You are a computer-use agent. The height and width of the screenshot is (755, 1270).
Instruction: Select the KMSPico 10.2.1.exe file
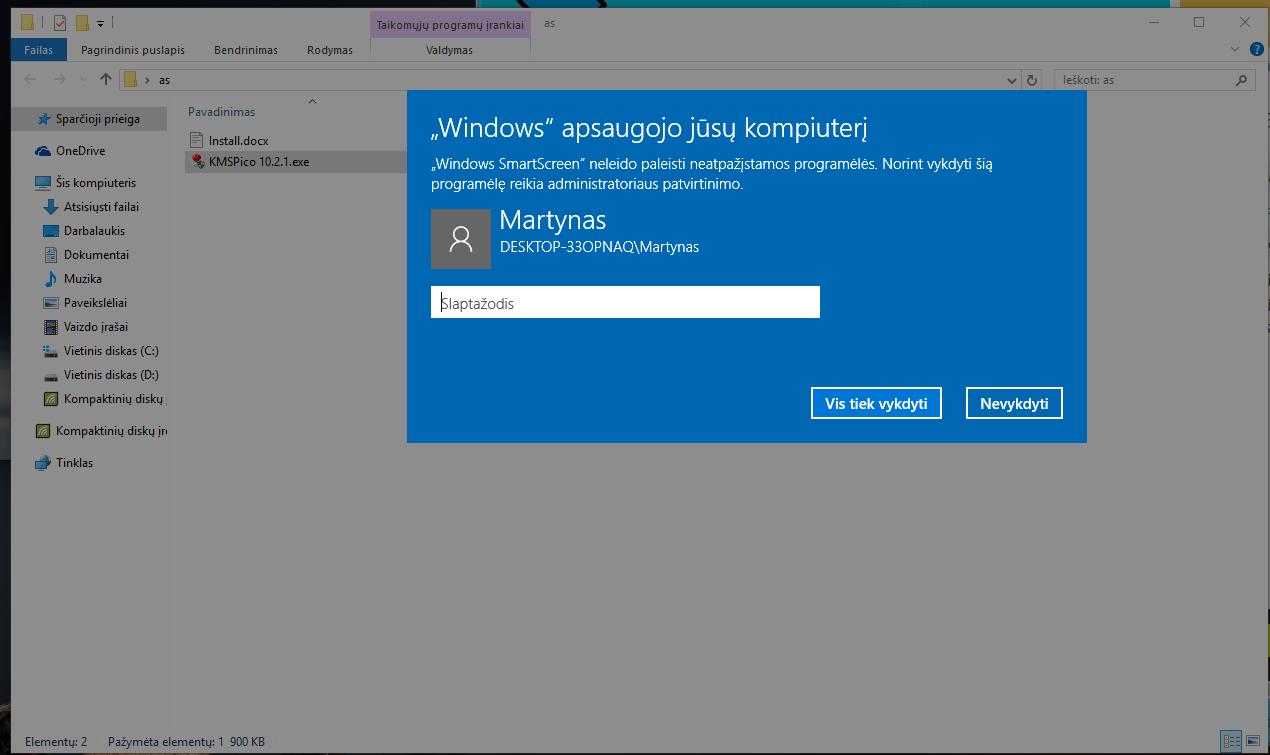tap(296, 161)
